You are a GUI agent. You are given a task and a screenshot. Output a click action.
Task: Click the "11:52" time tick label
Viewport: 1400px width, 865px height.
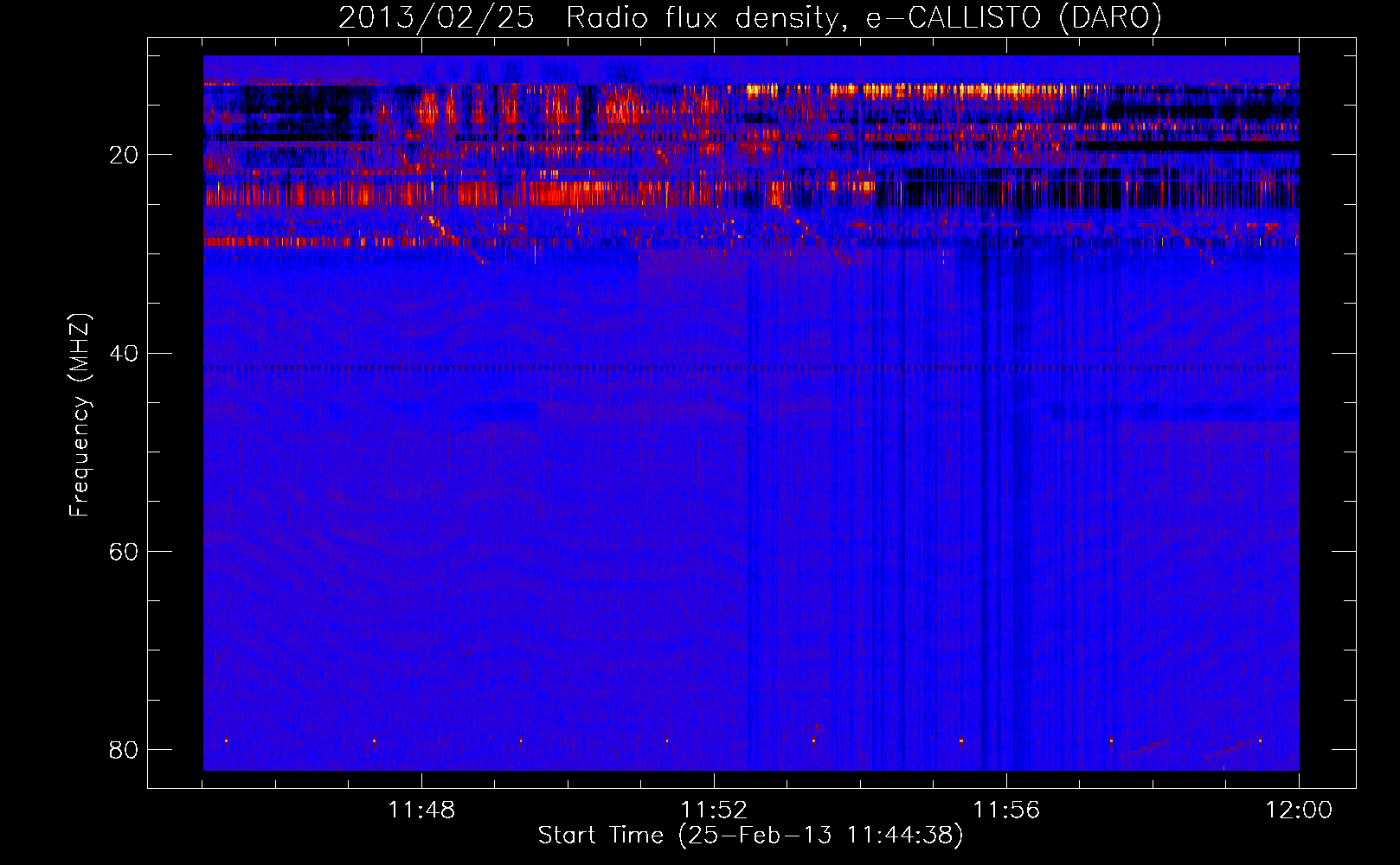click(x=714, y=811)
